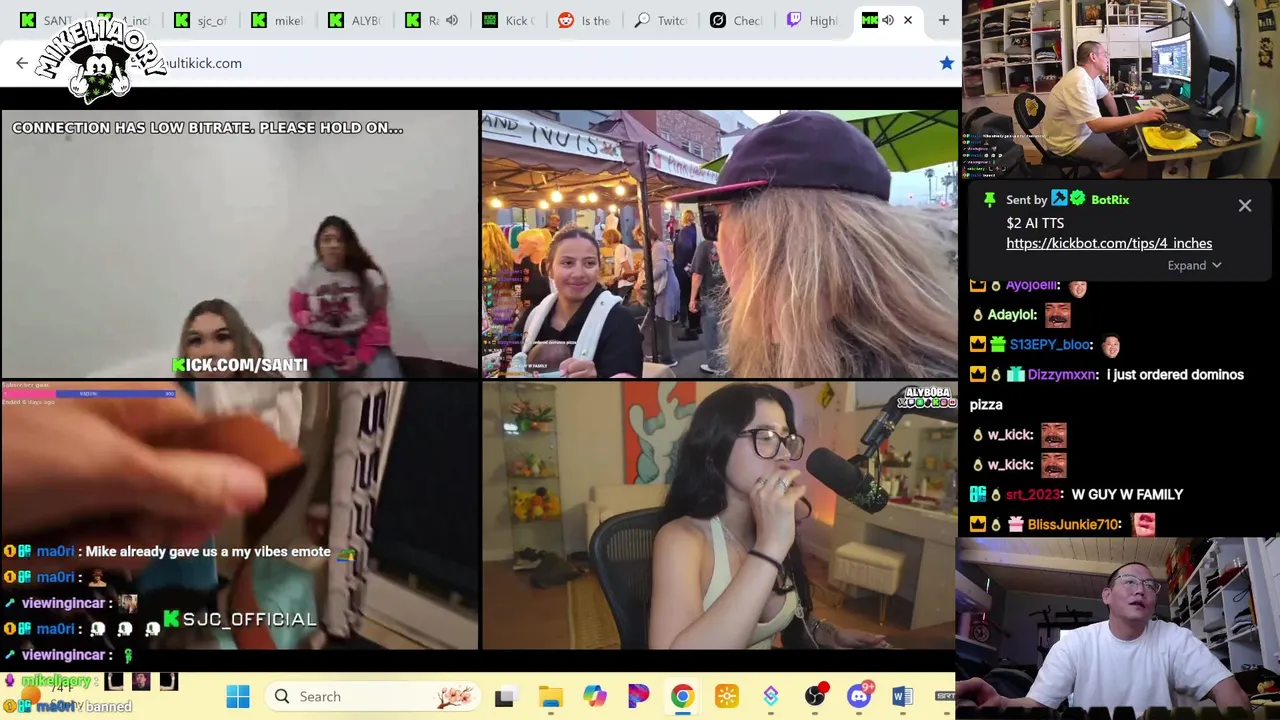Click the emote posted by Adaylol
This screenshot has height=720, width=1280.
(x=1058, y=315)
